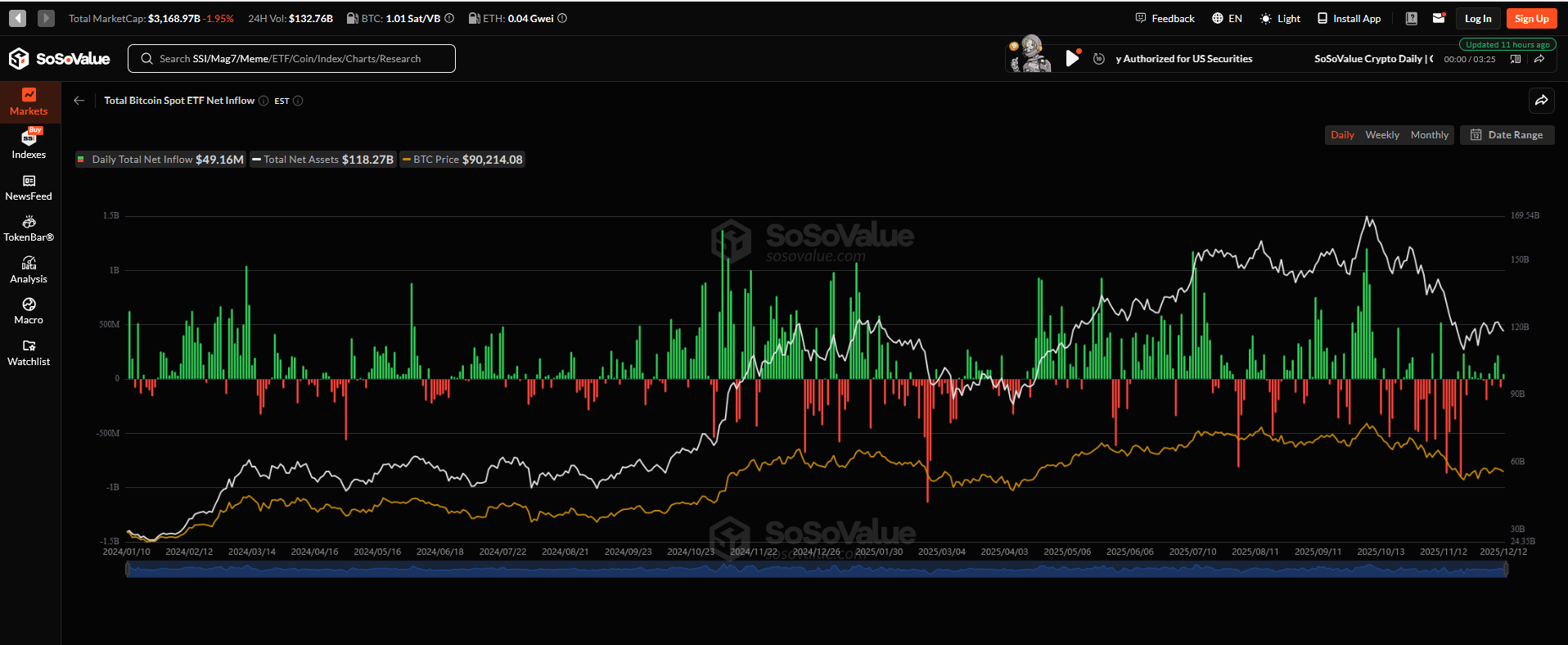Viewport: 1568px width, 645px height.
Task: Toggle BTC Price series
Action: (462, 160)
